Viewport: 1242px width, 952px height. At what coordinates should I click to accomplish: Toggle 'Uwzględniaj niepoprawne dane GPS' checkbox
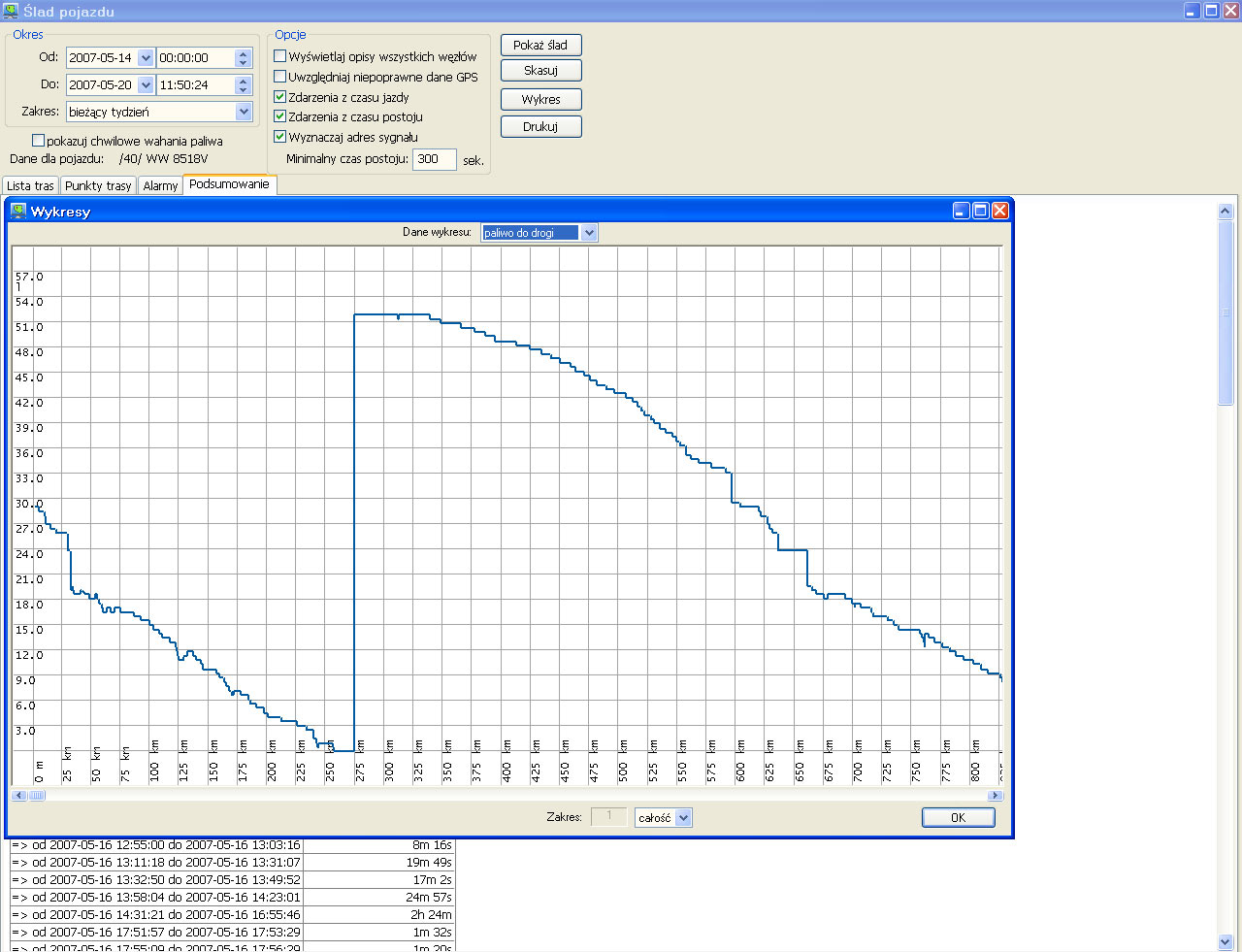(x=280, y=77)
